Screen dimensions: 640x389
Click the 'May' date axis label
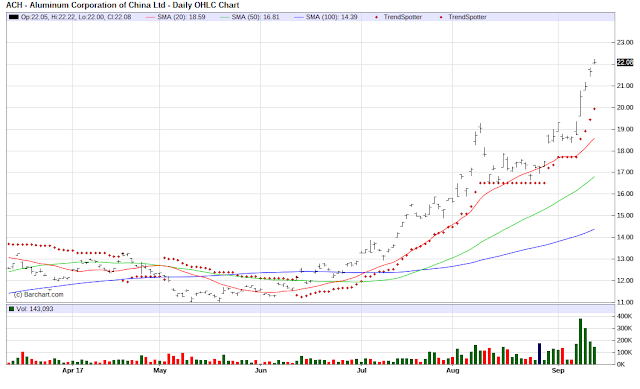(x=160, y=371)
